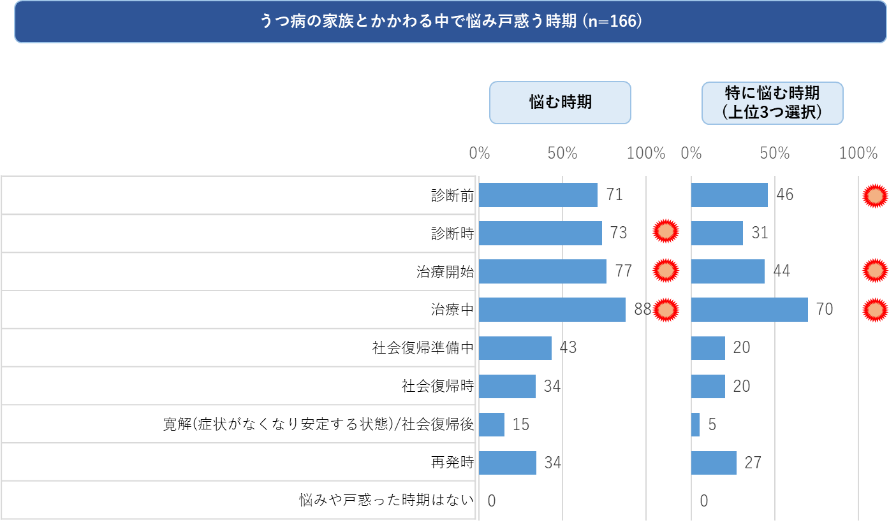Click the starburst marker beside 治療開始 value 77
This screenshot has height=532, width=889.
(x=665, y=271)
